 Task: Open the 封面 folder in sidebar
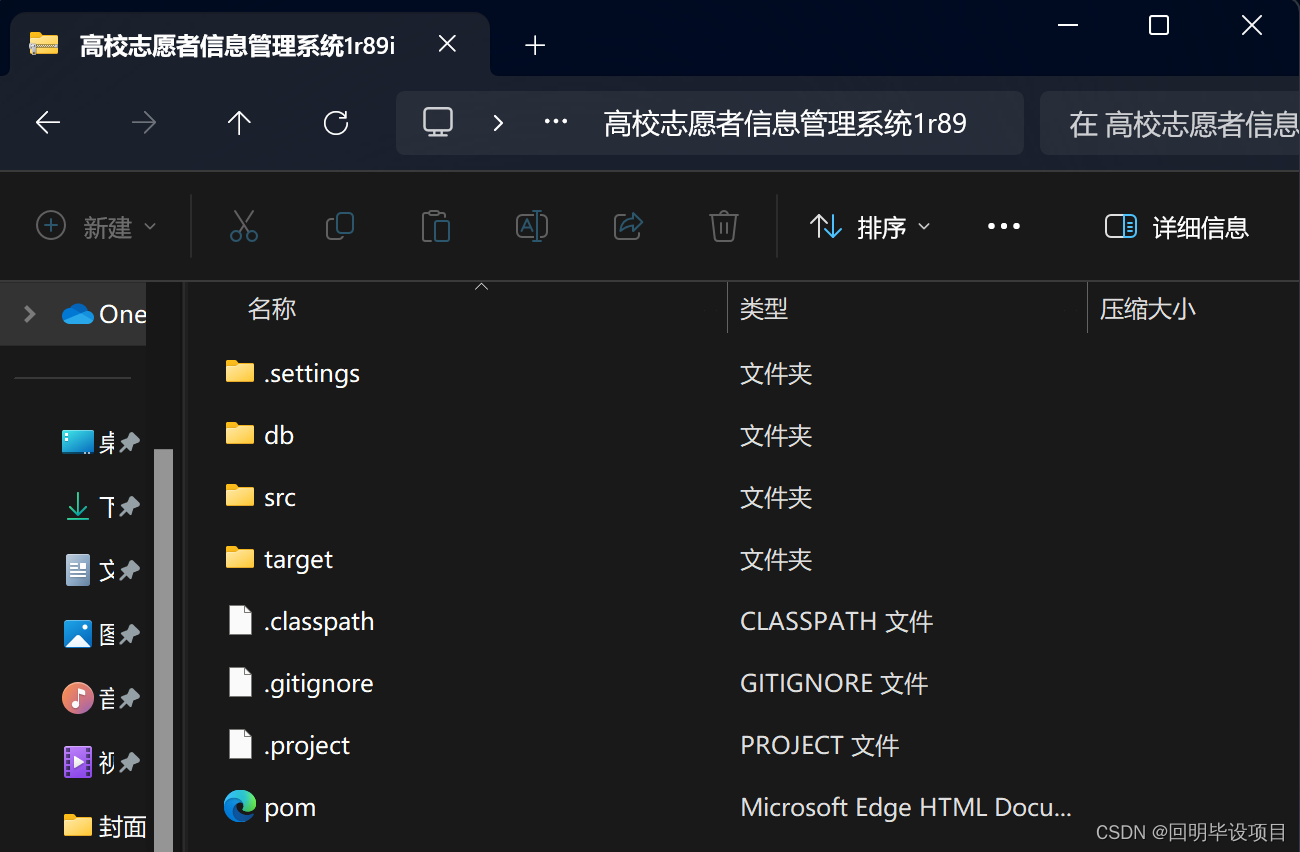[104, 826]
